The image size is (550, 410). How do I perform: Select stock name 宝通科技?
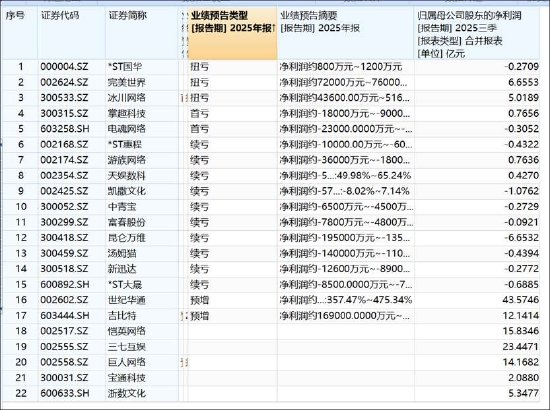click(127, 378)
